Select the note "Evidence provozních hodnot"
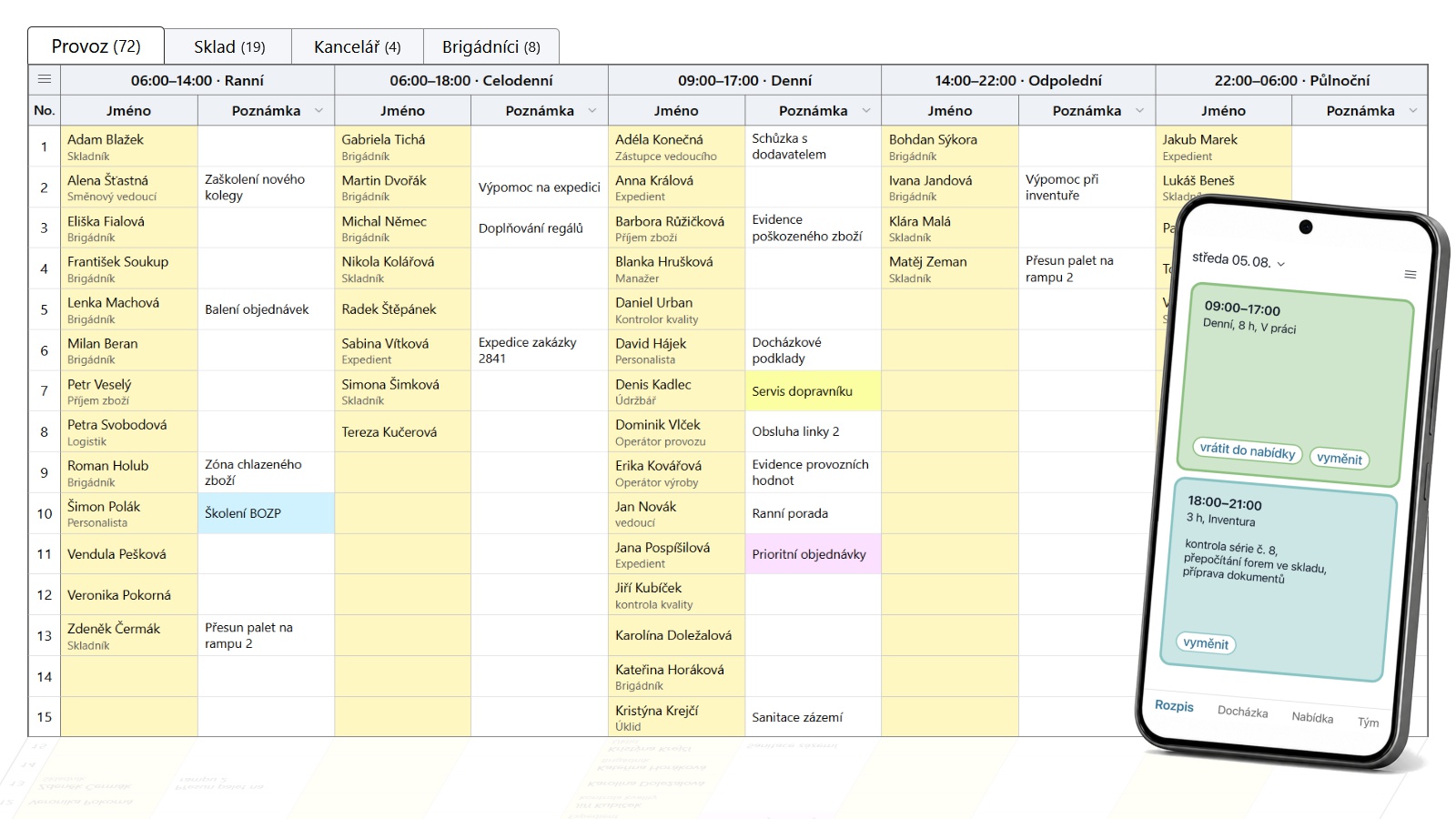The image size is (1456, 819). point(813,472)
